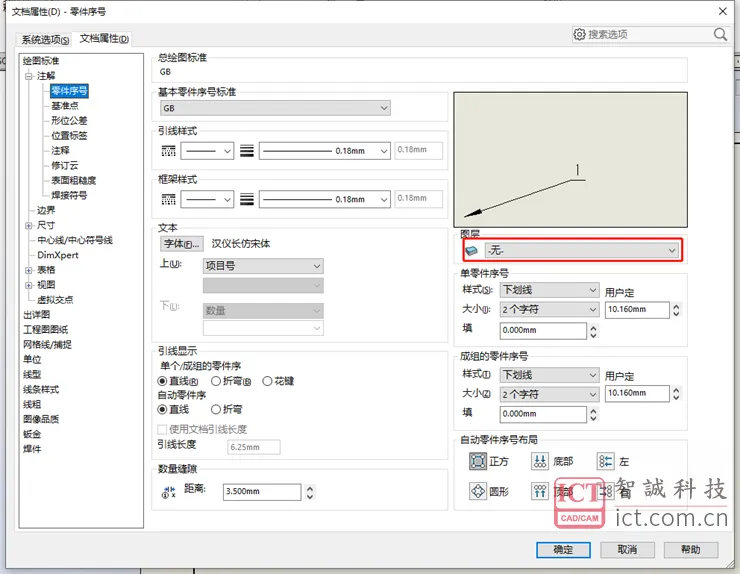Switch to the 文档属性 tab
Screen dimensions: 740x574
(104, 39)
